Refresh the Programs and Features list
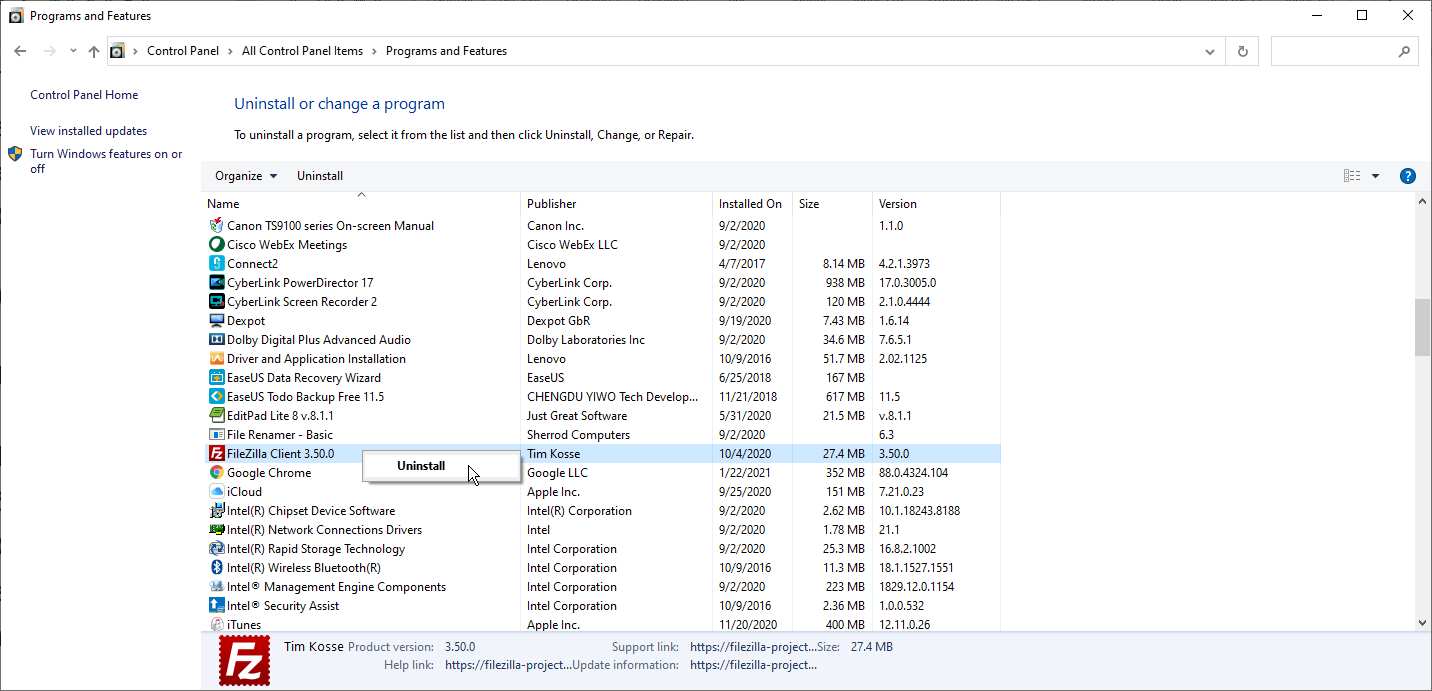The height and width of the screenshot is (691, 1432). [1242, 51]
